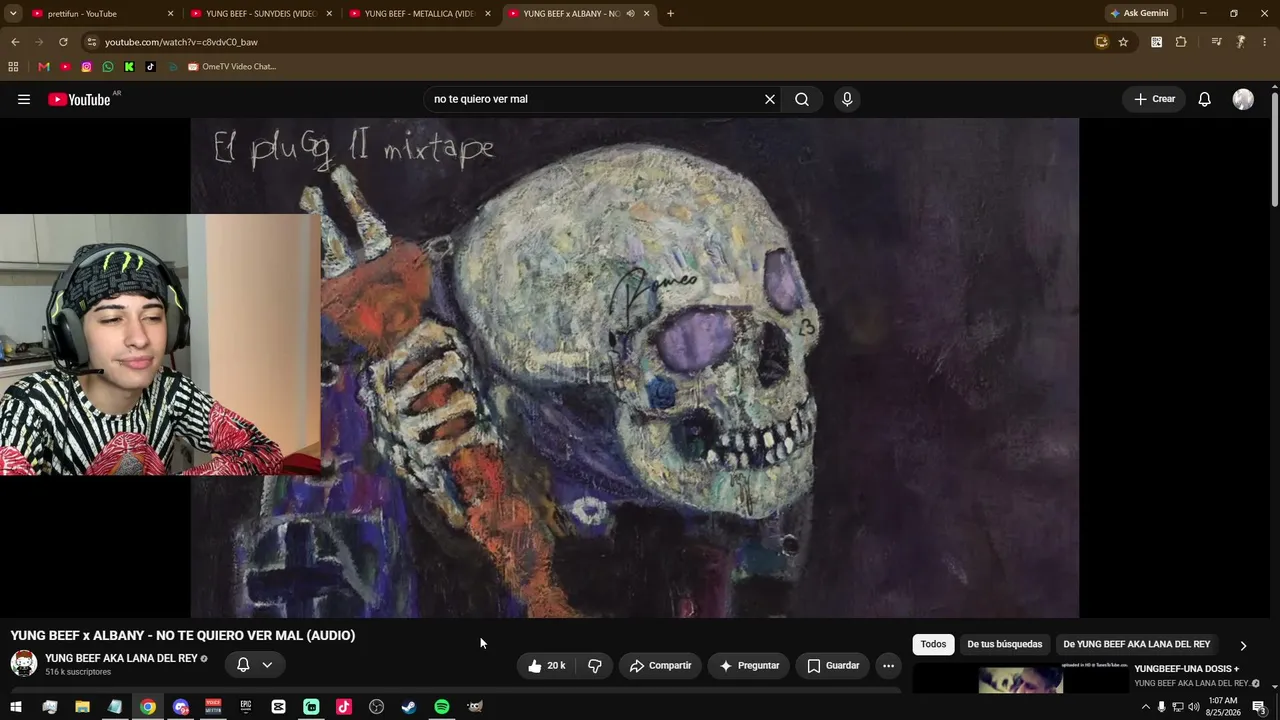
Task: Save the video with Guardar
Action: 833,666
